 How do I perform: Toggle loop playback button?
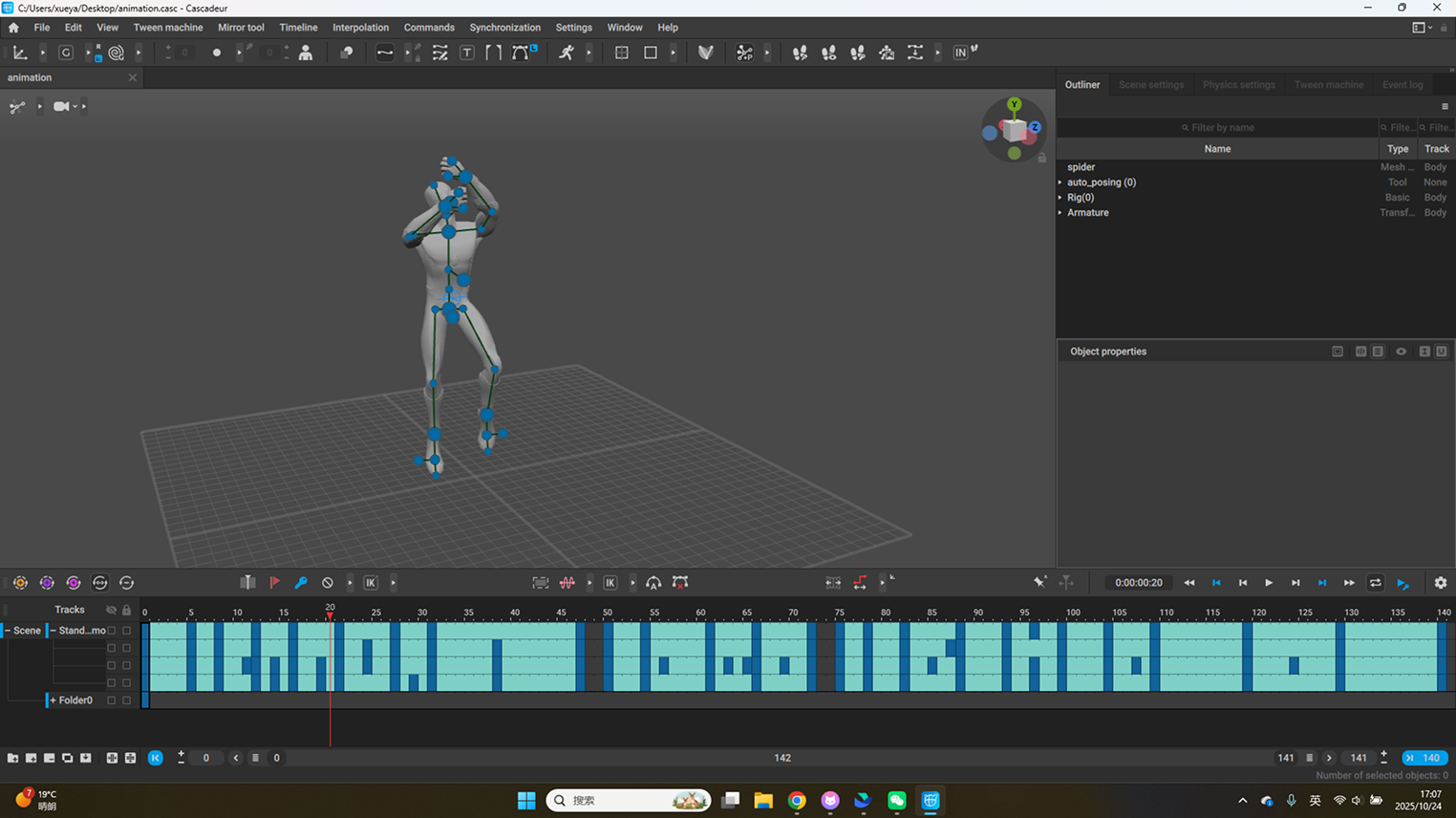click(x=1375, y=583)
